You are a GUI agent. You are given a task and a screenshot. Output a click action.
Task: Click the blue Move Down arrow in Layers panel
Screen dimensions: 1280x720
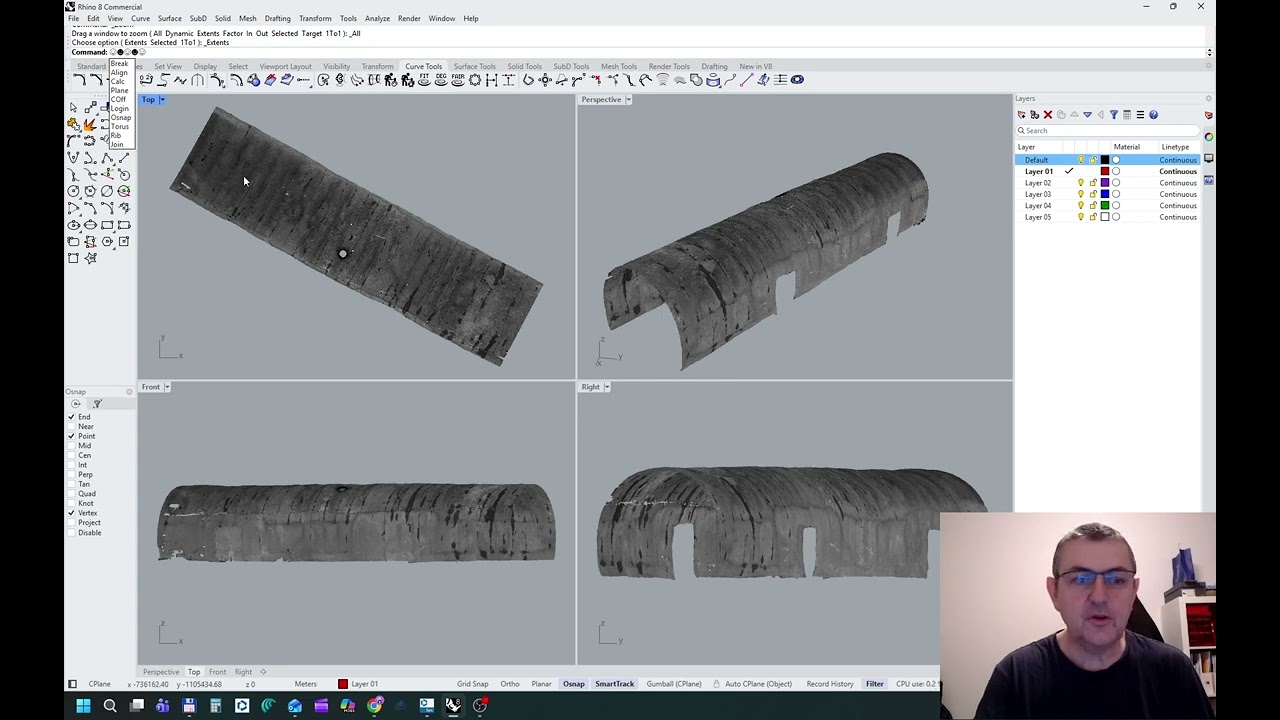[1087, 115]
